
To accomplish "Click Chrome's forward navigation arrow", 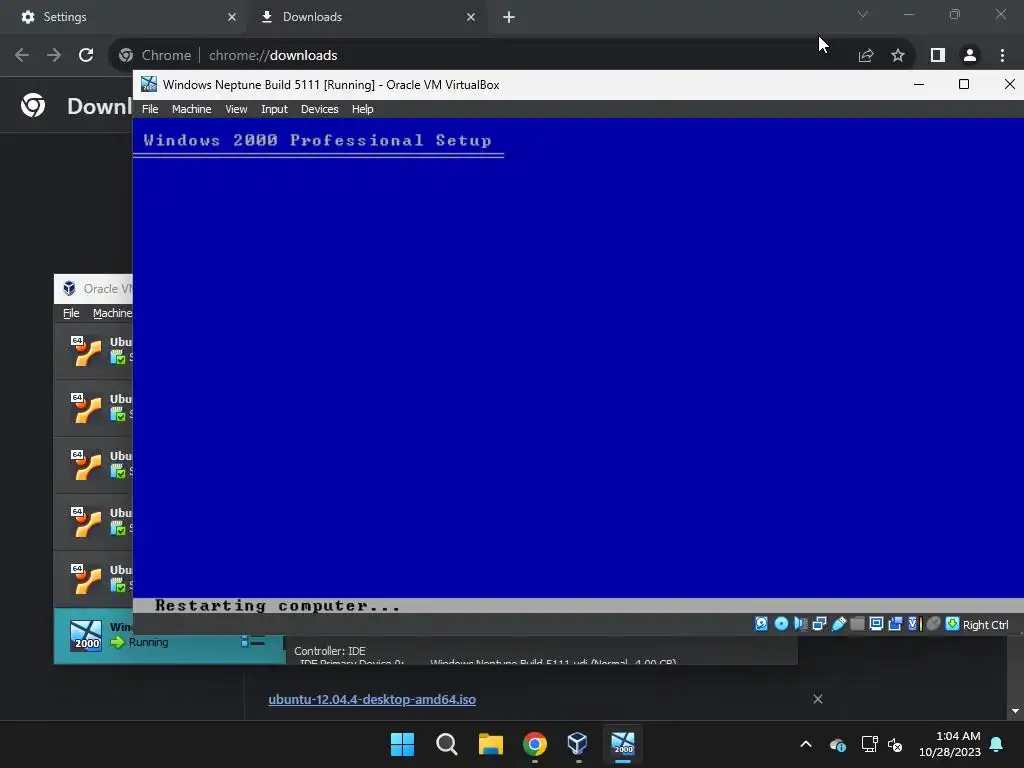I will [54, 55].
